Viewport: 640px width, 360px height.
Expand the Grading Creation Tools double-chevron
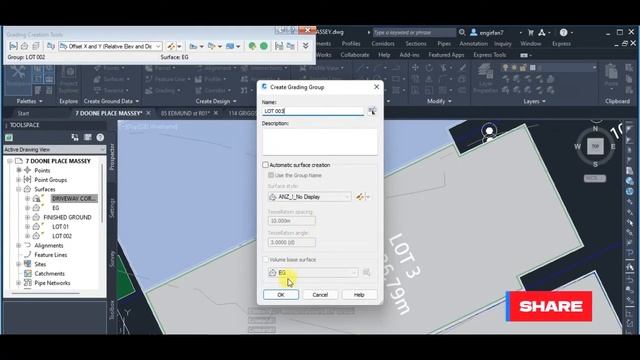[x=305, y=46]
